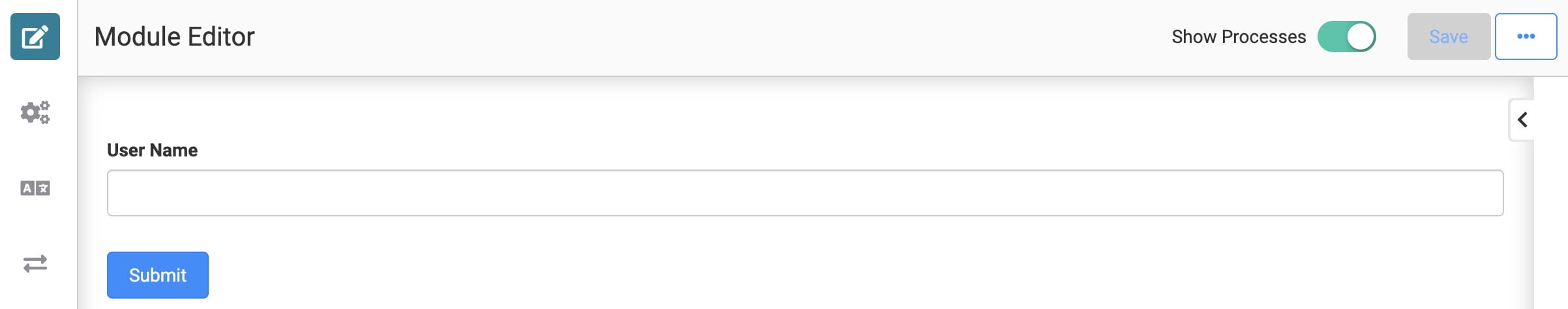Switch to the two-way arrows sidebar tab
Viewport: 1568px width, 309px height.
pos(35,263)
